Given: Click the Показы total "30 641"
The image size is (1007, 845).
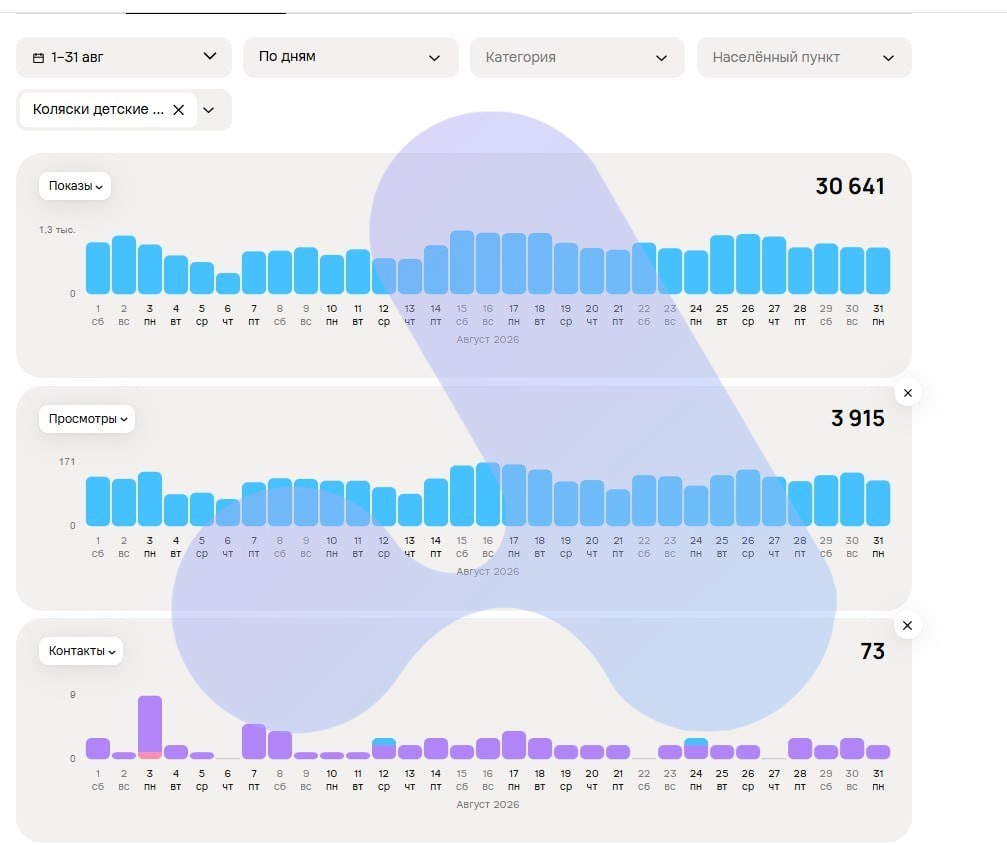Looking at the screenshot, I should point(850,186).
